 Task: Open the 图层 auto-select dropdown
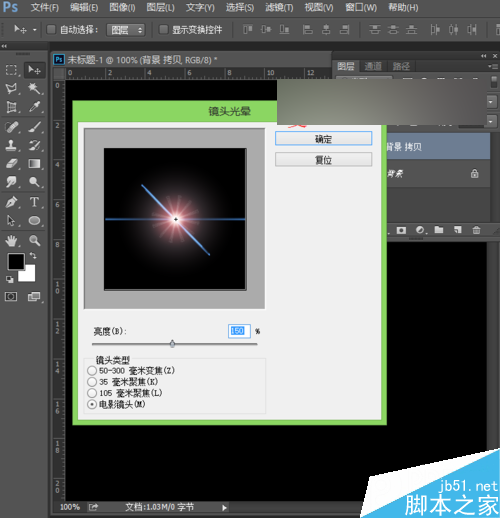[126, 30]
